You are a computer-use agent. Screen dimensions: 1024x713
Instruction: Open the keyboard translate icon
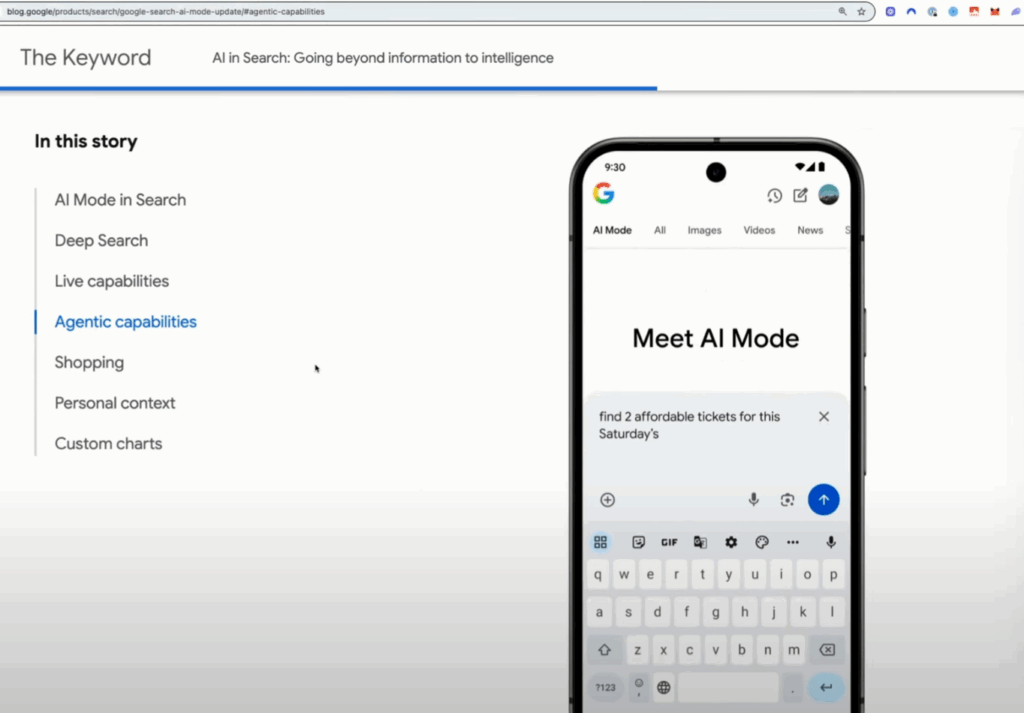(x=700, y=542)
